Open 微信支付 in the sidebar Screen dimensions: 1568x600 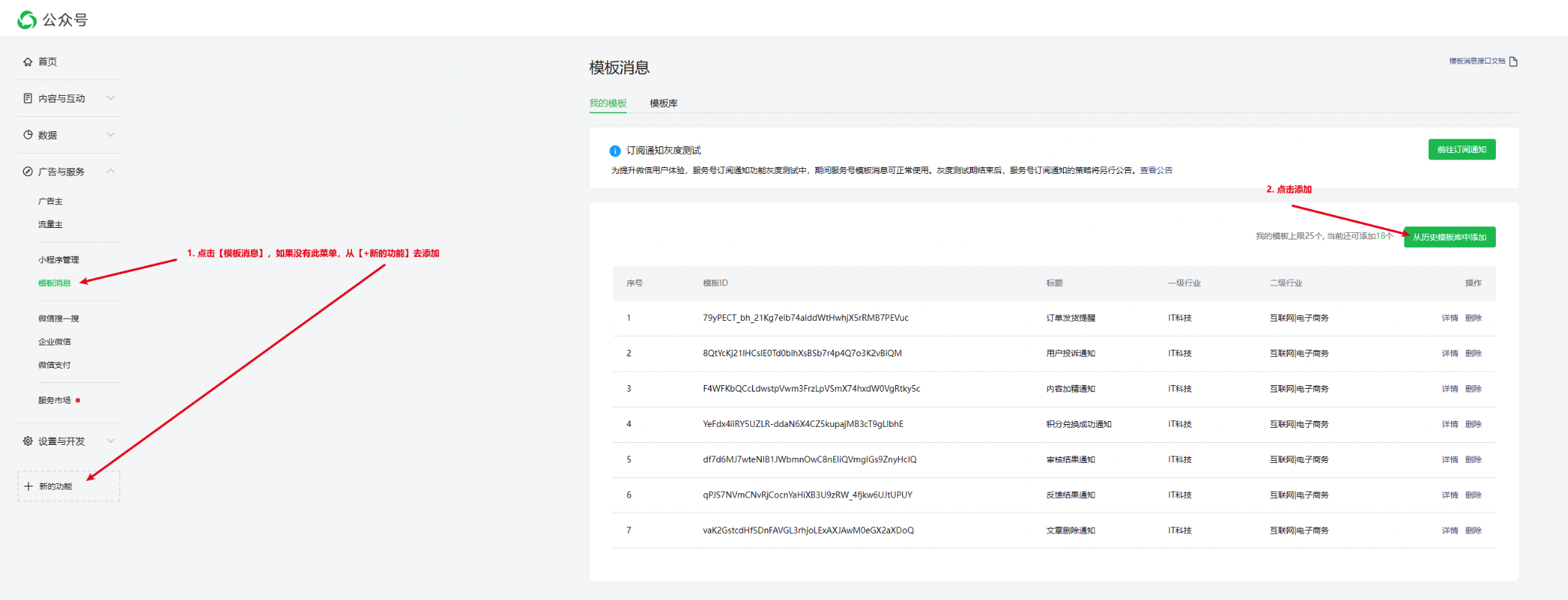point(54,365)
